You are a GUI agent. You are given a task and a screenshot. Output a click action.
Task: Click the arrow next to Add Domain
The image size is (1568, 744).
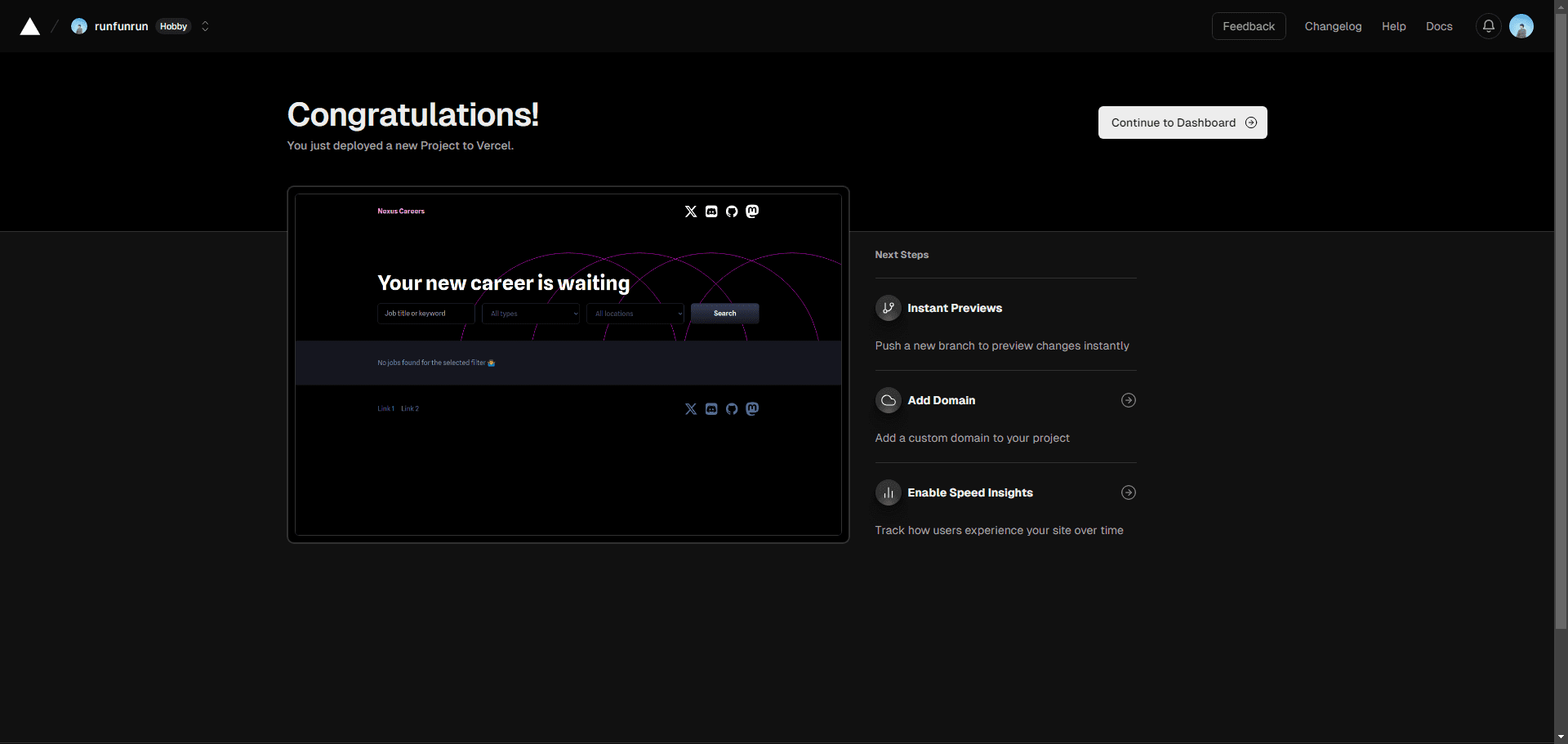1129,400
